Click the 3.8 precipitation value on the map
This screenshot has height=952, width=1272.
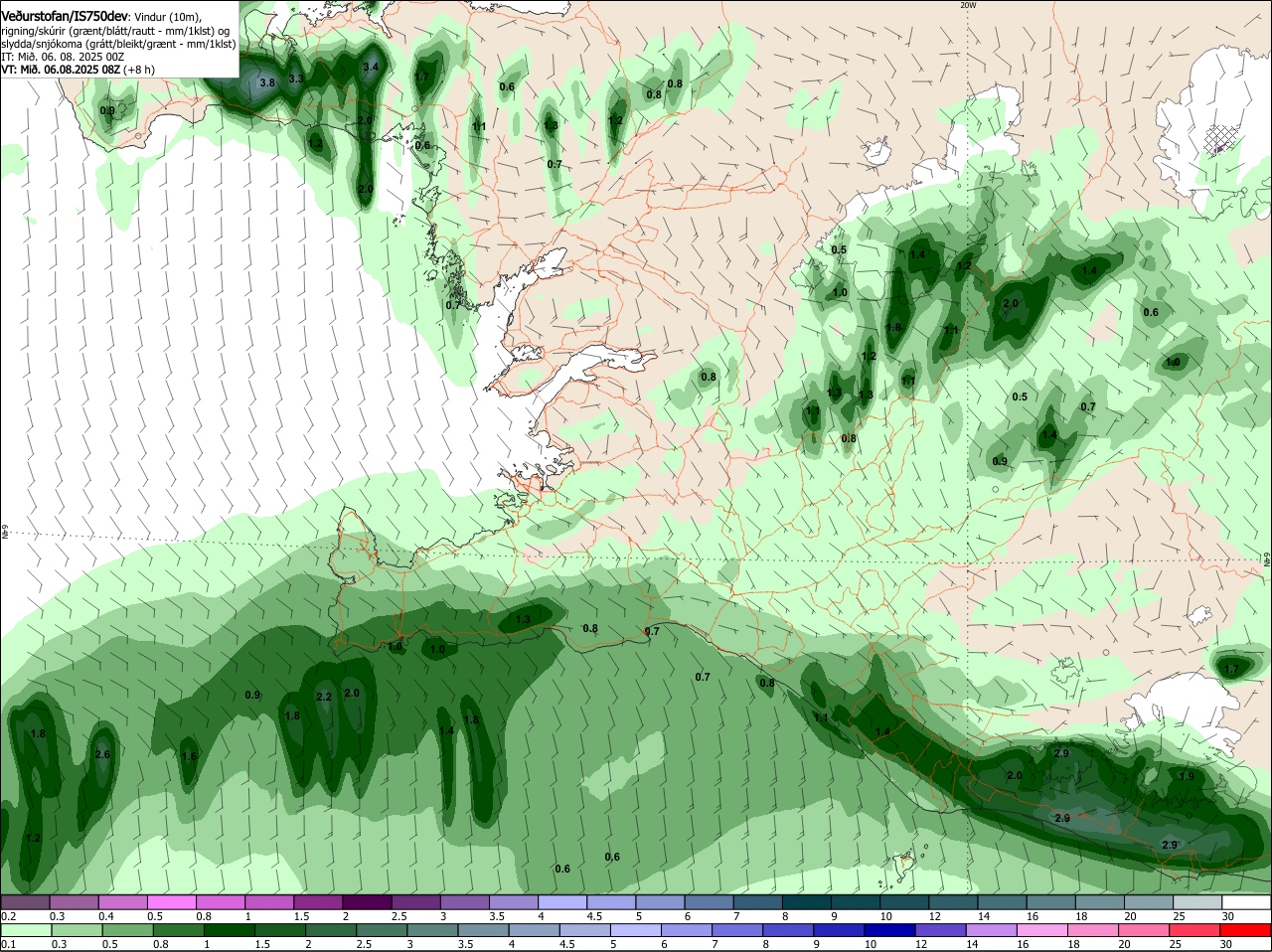[267, 82]
